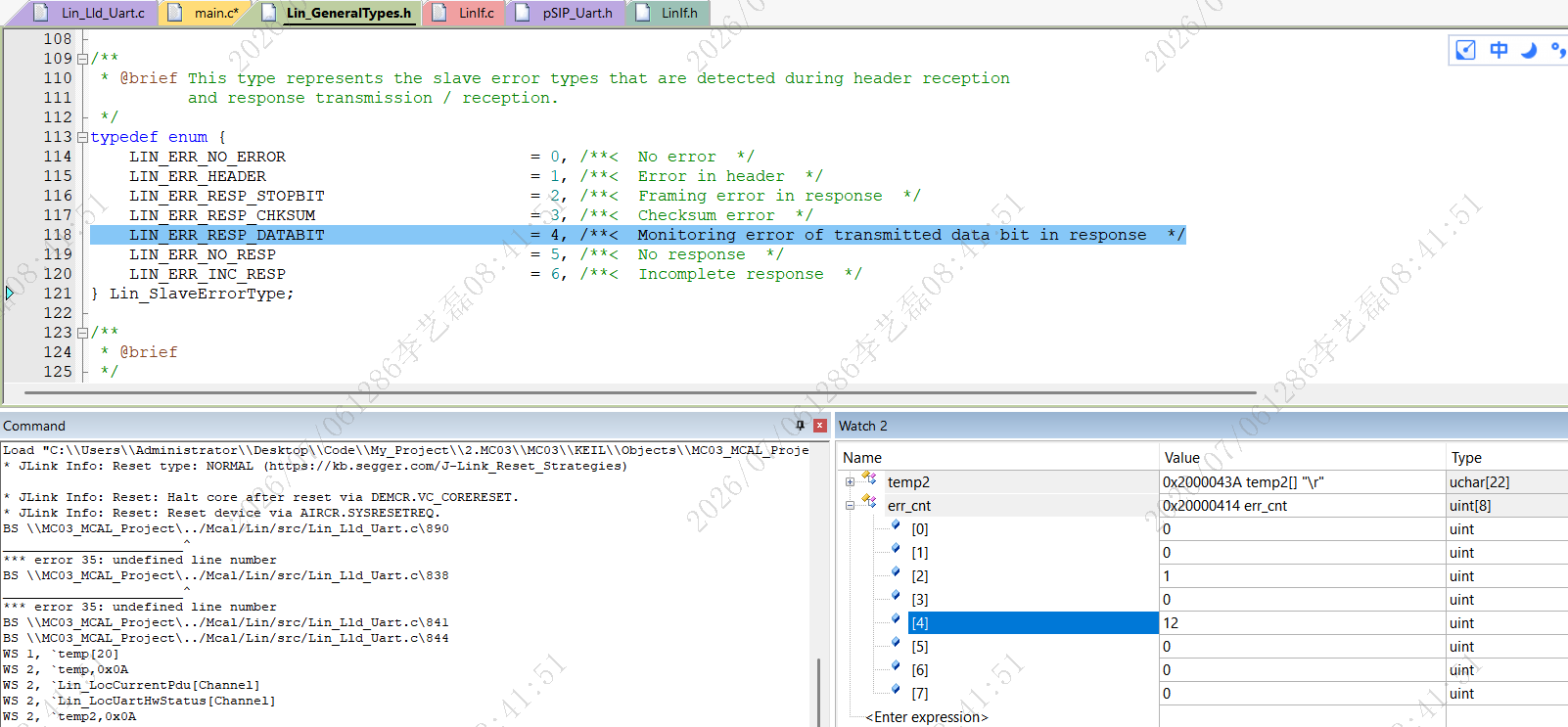
Task: Click the temp2 value 0x2000043A cell
Action: click(x=1302, y=481)
